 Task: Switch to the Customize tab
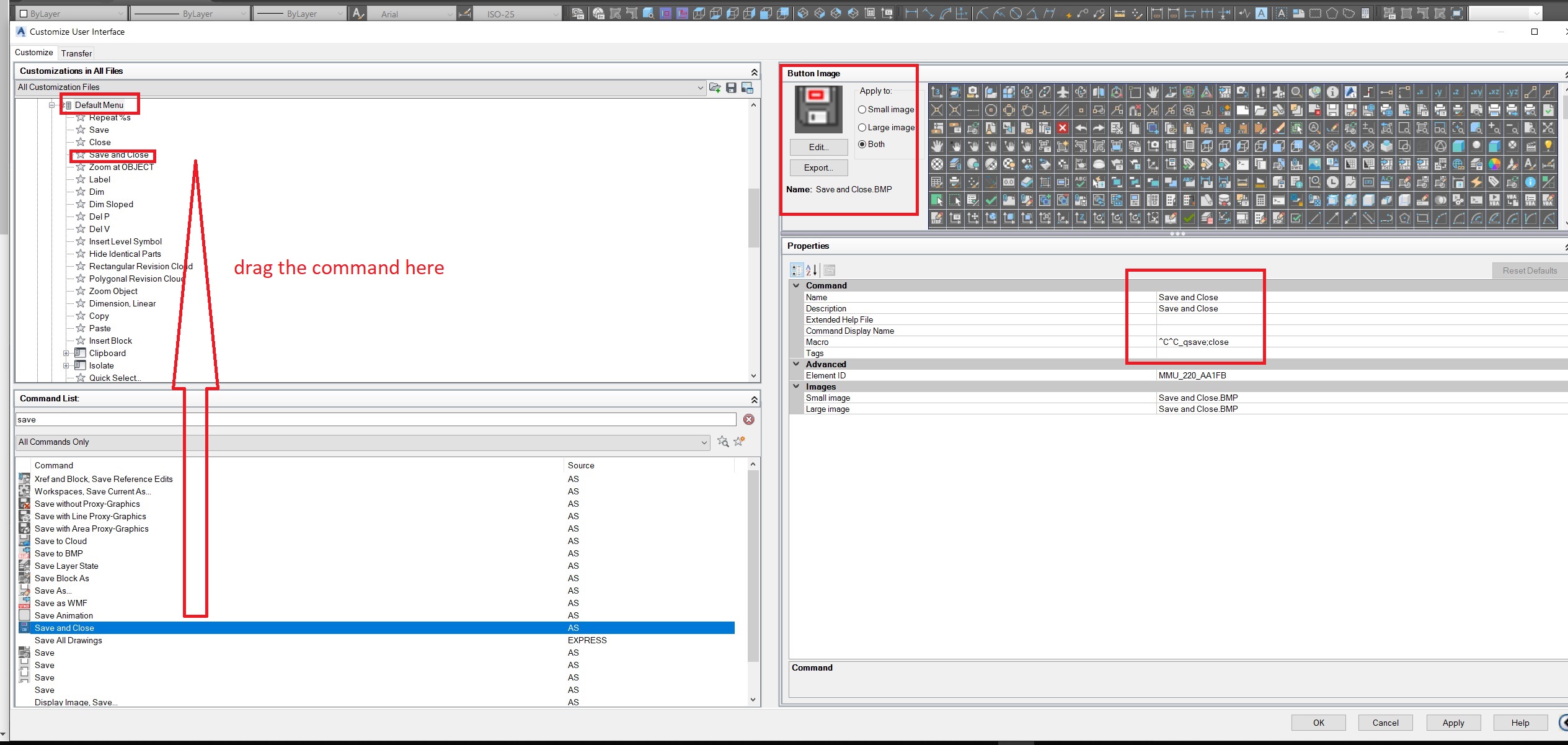33,53
